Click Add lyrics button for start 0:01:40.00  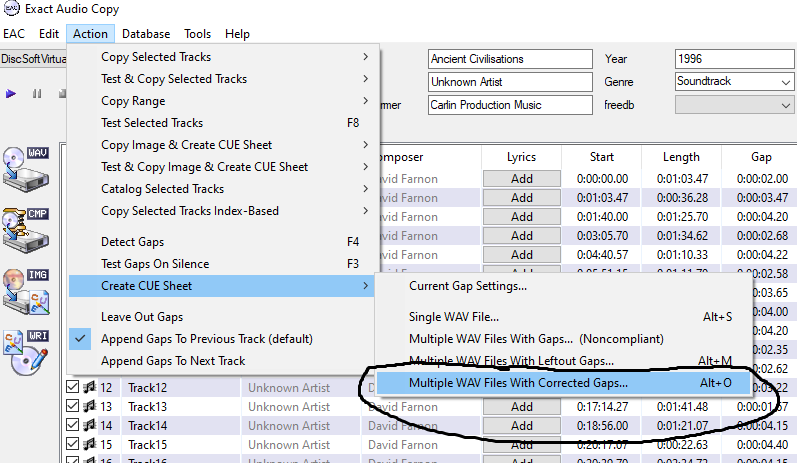click(x=522, y=217)
